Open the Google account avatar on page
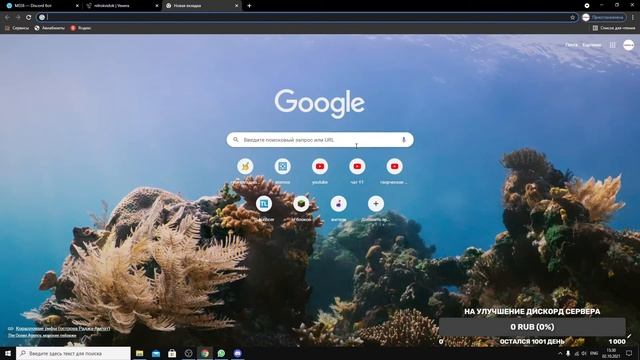Image resolution: width=640 pixels, height=360 pixels. pos(629,45)
